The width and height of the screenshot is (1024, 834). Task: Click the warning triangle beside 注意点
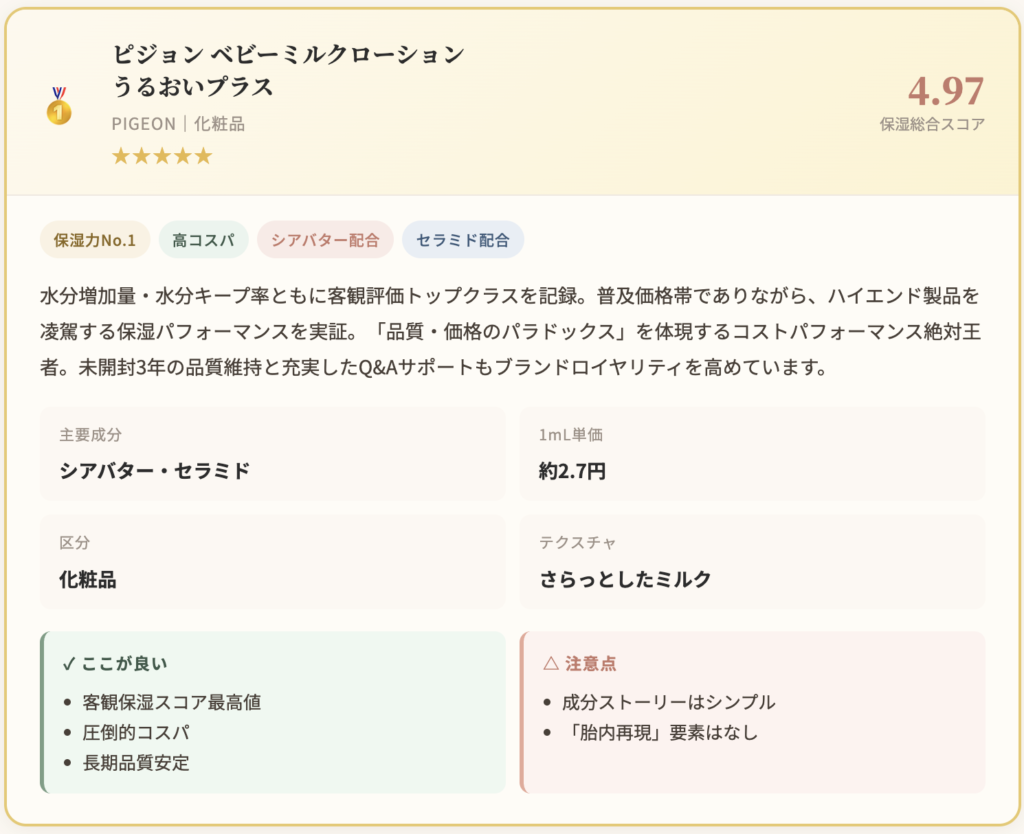point(550,663)
